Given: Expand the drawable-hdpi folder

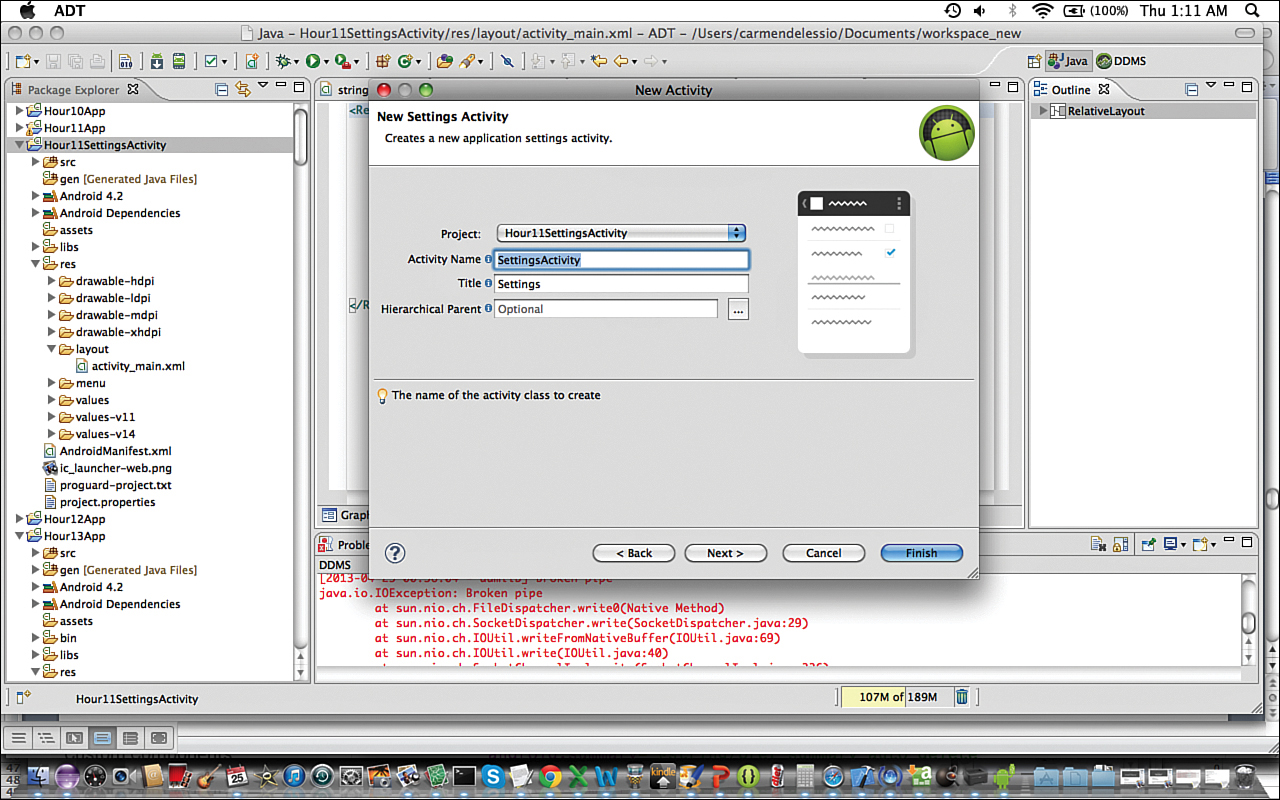Looking at the screenshot, I should pyautogui.click(x=51, y=281).
